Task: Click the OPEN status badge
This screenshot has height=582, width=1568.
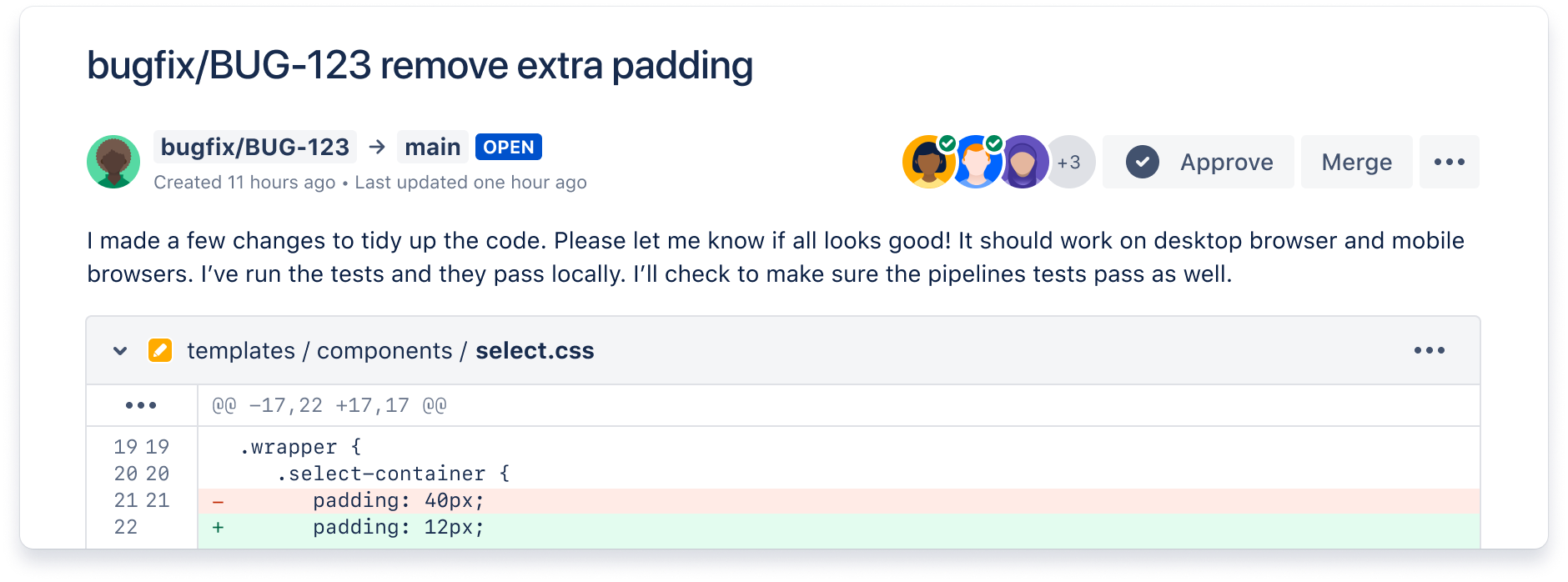Action: [508, 147]
